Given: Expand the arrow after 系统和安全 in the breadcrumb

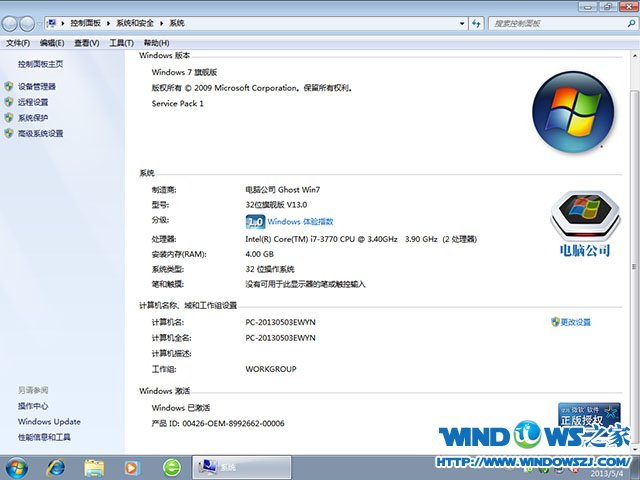Looking at the screenshot, I should [x=162, y=23].
